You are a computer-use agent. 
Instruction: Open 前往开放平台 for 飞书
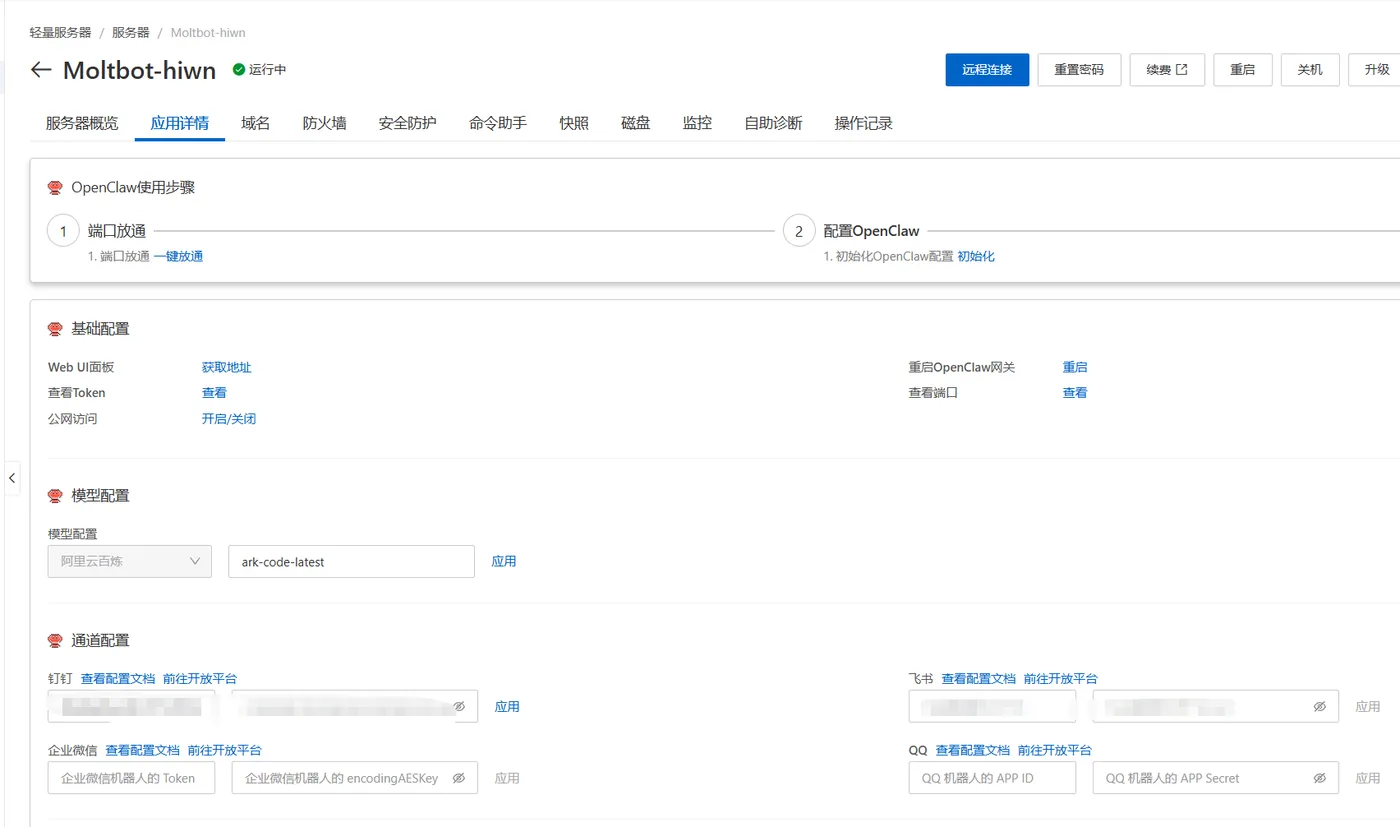click(1060, 678)
